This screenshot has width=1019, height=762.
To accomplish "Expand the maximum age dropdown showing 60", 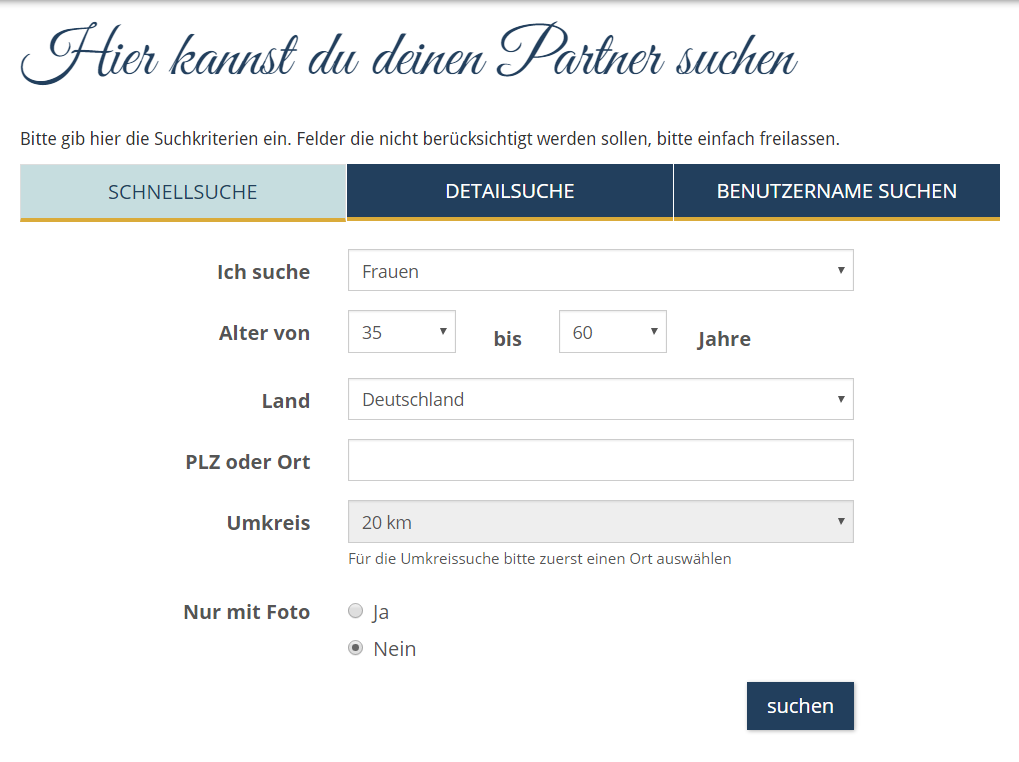I will click(x=612, y=332).
